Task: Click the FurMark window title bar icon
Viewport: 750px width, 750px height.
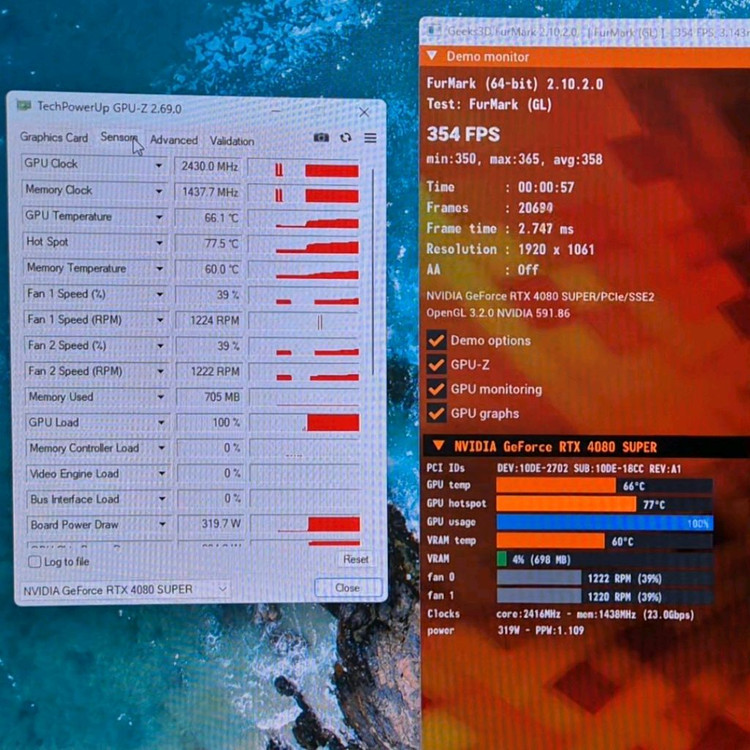Action: 433,32
